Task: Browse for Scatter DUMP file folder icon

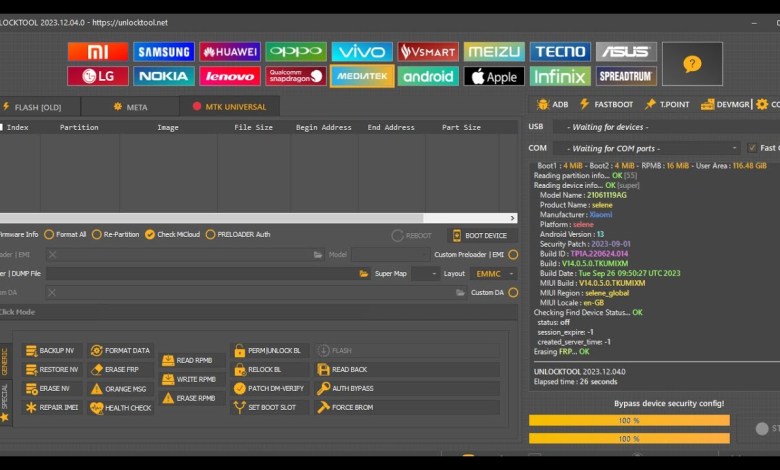Action: [364, 274]
